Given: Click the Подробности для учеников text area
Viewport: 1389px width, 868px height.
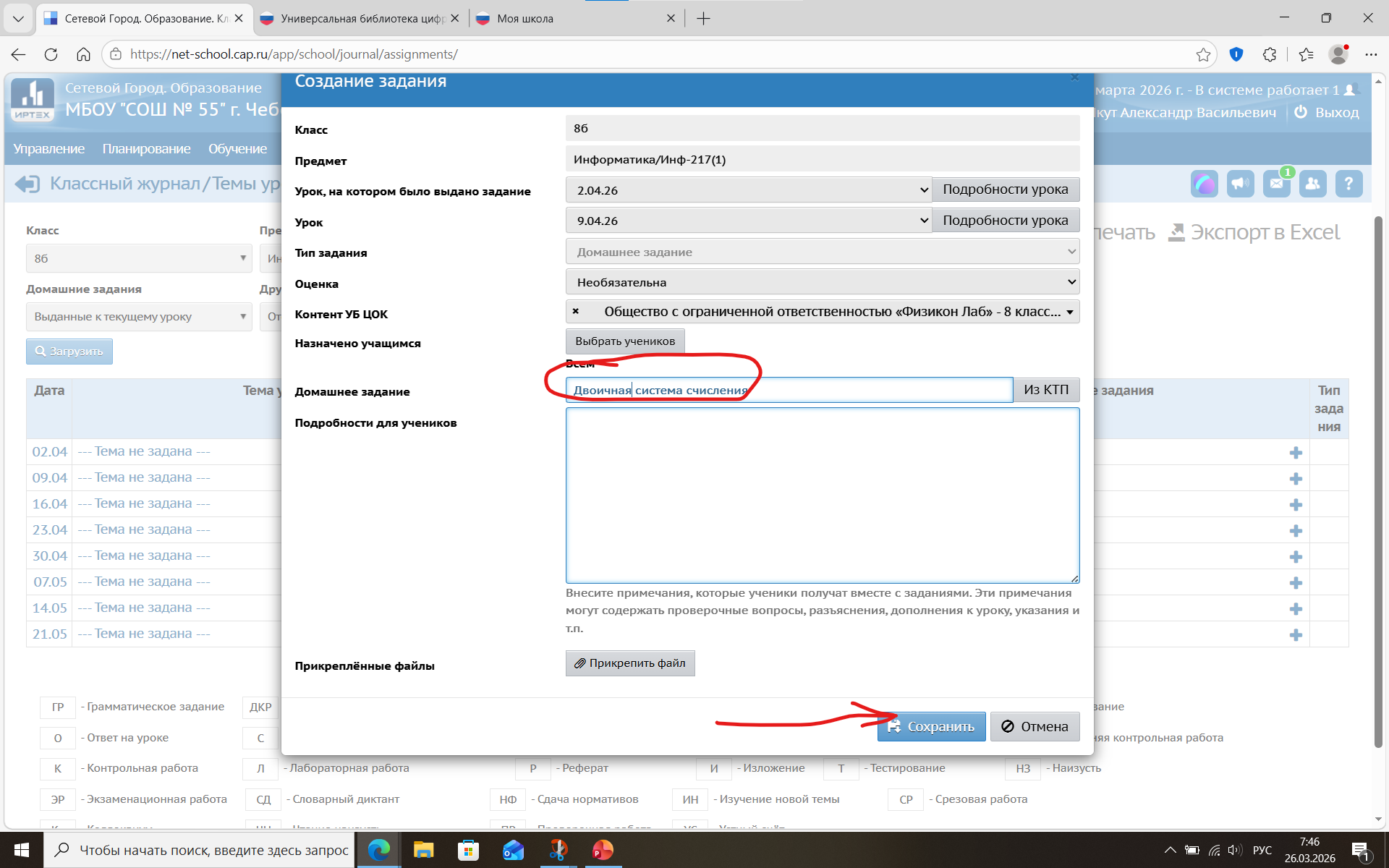Looking at the screenshot, I should click(x=822, y=495).
